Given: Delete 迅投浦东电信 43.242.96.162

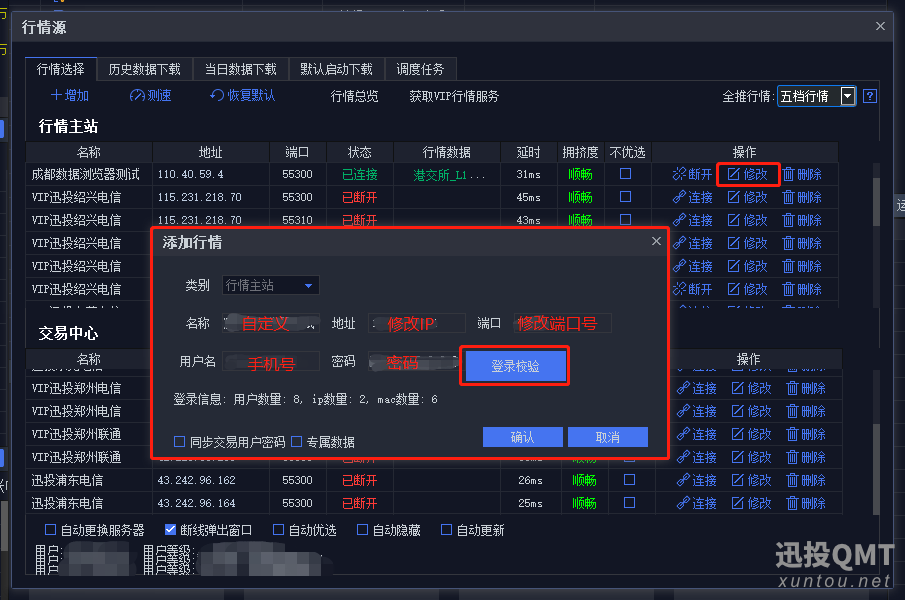Looking at the screenshot, I should click(x=806, y=480).
